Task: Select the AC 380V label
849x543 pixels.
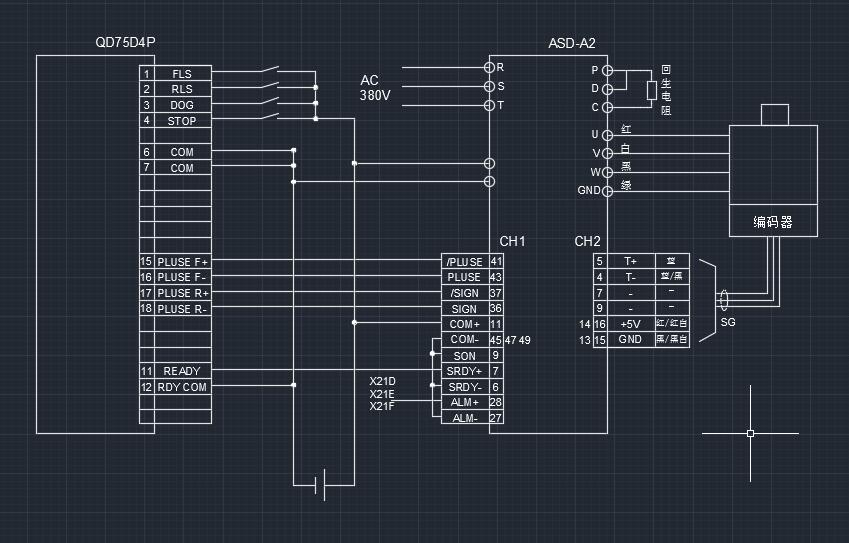Action: click(370, 88)
